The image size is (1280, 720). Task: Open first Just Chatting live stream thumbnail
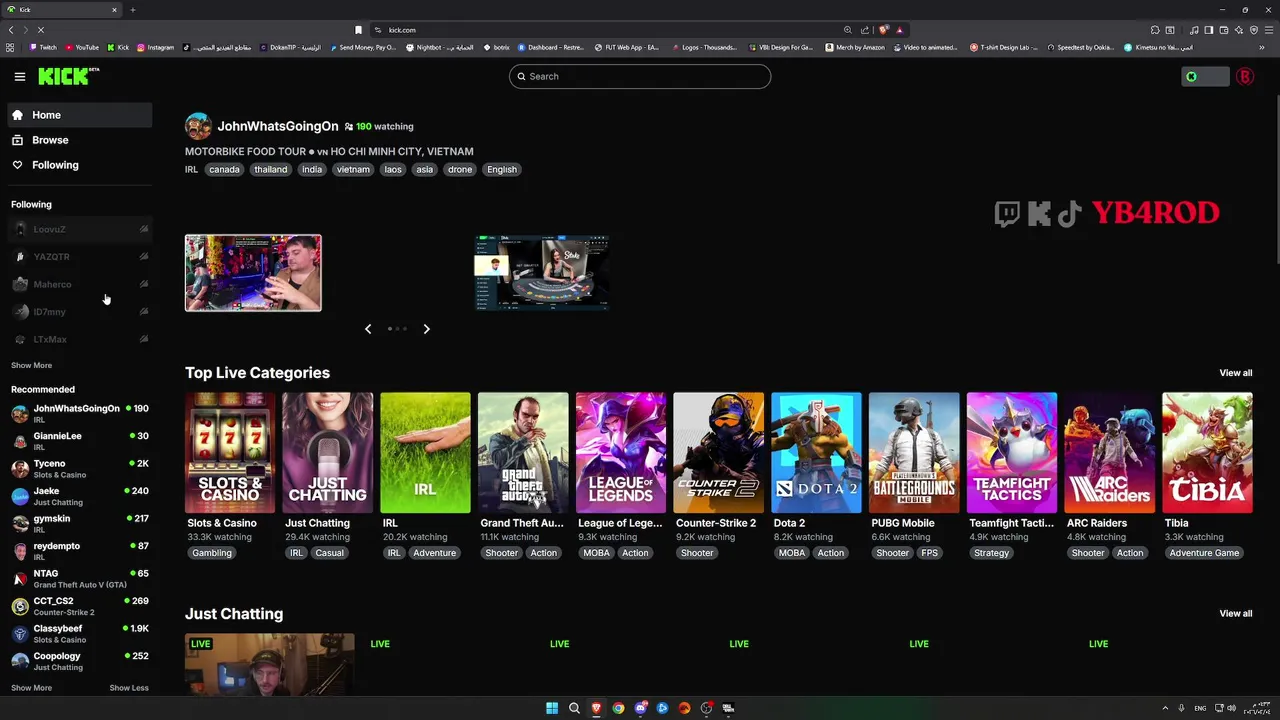tap(270, 664)
